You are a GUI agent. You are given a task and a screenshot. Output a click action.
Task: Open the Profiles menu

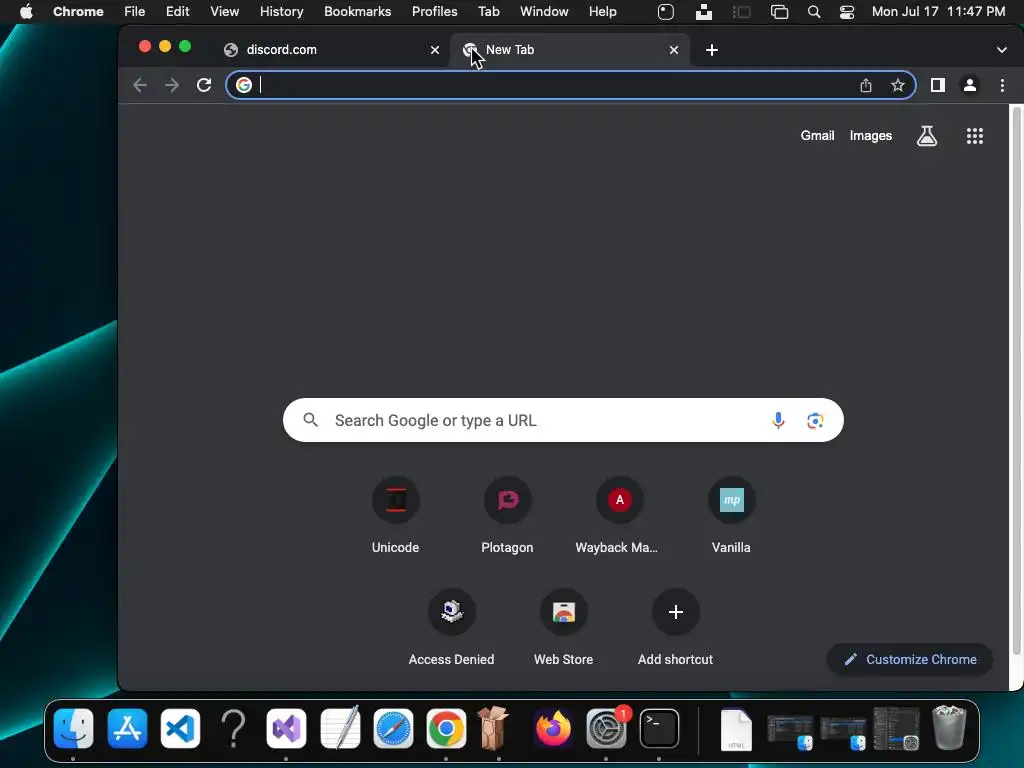click(435, 12)
